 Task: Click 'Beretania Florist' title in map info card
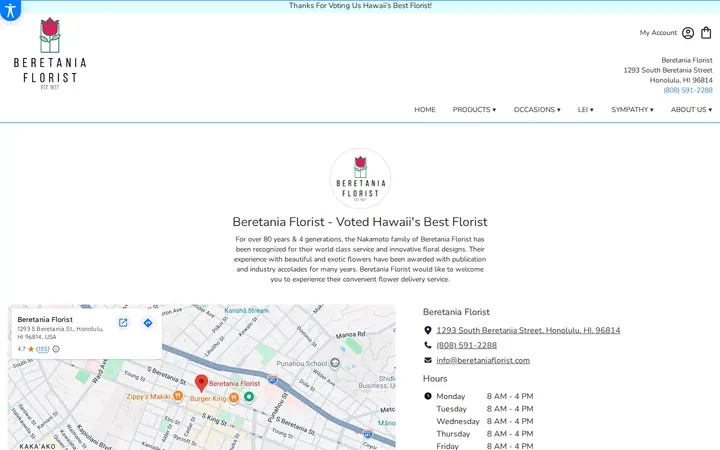click(x=45, y=320)
